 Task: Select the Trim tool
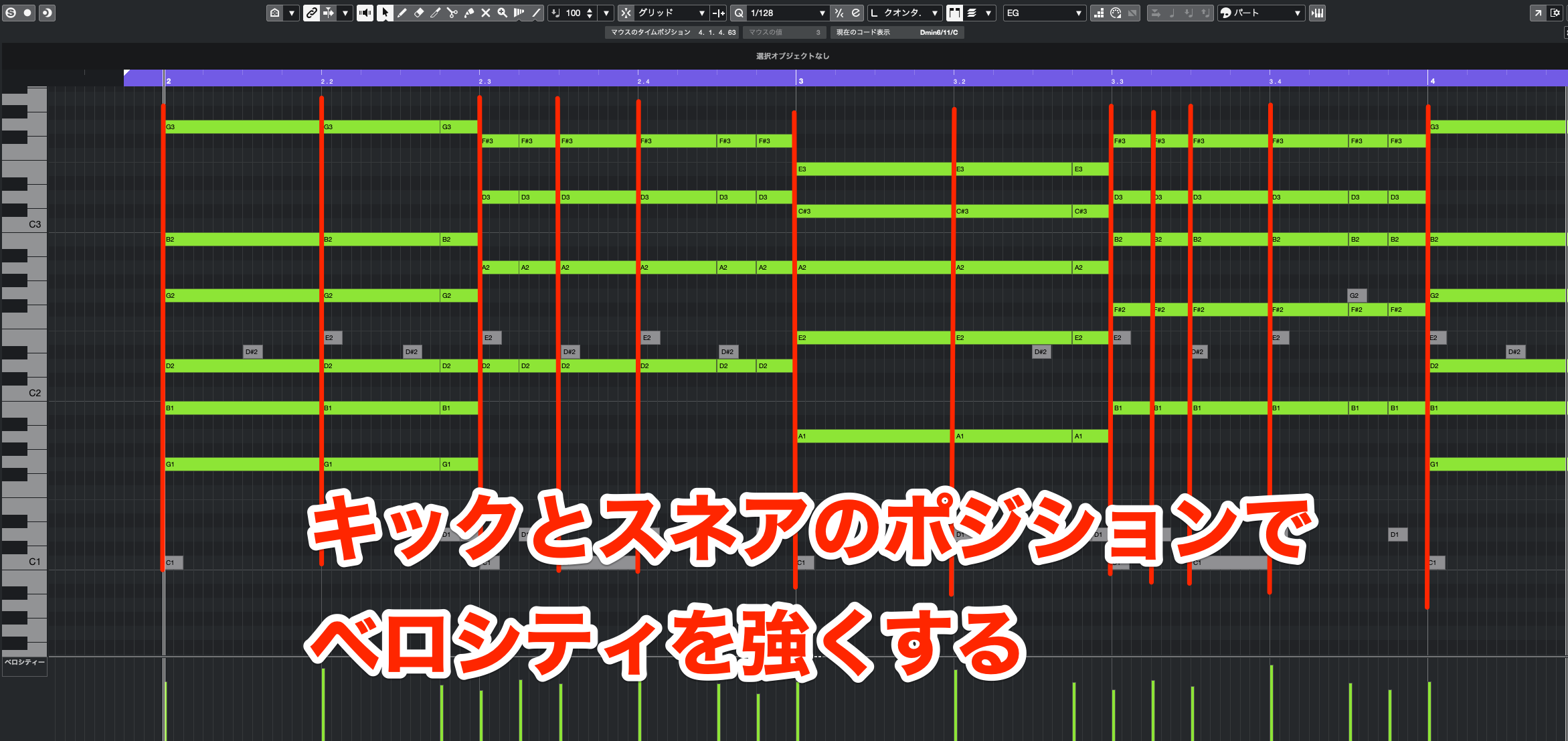point(435,13)
